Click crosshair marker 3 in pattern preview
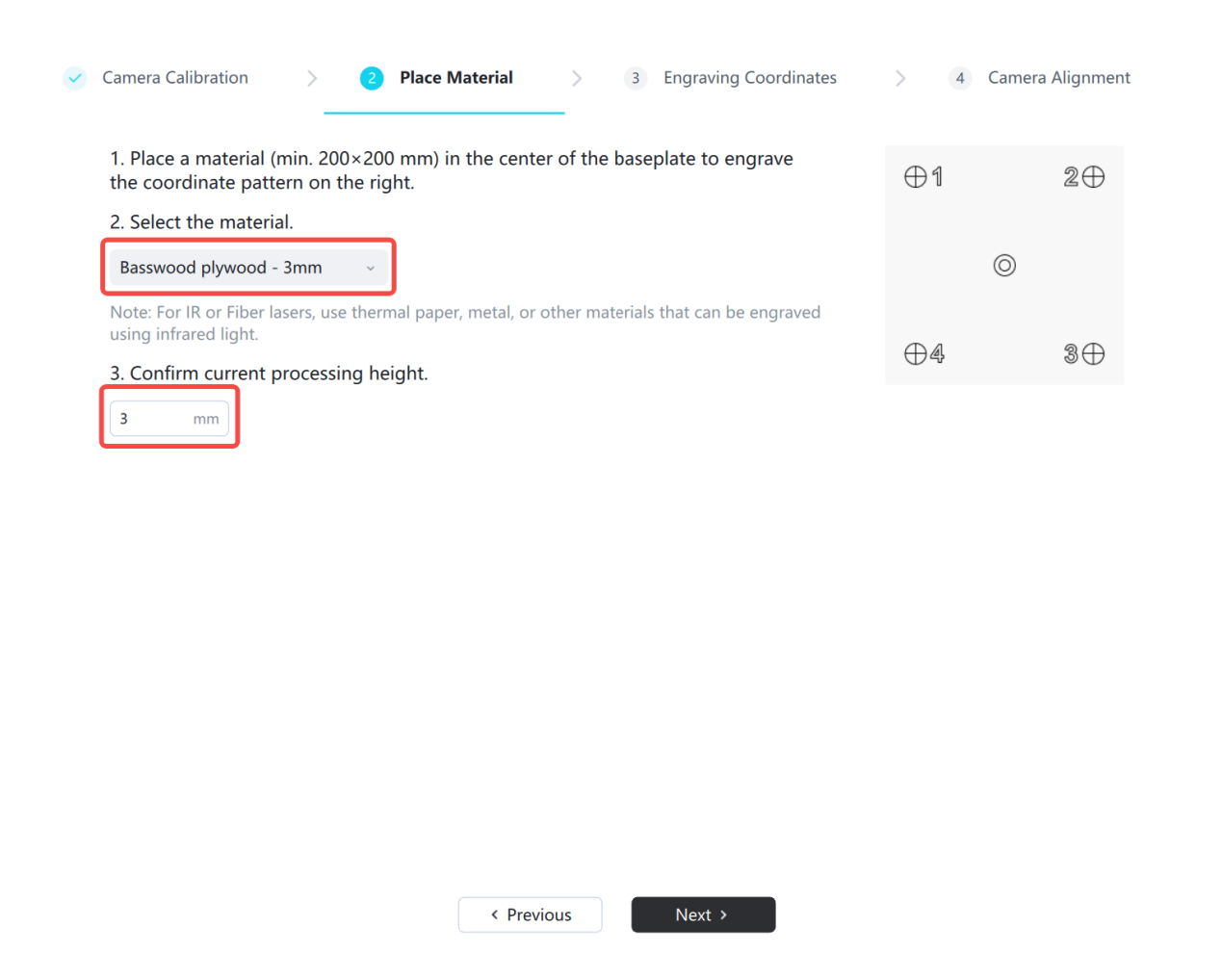 1093,354
